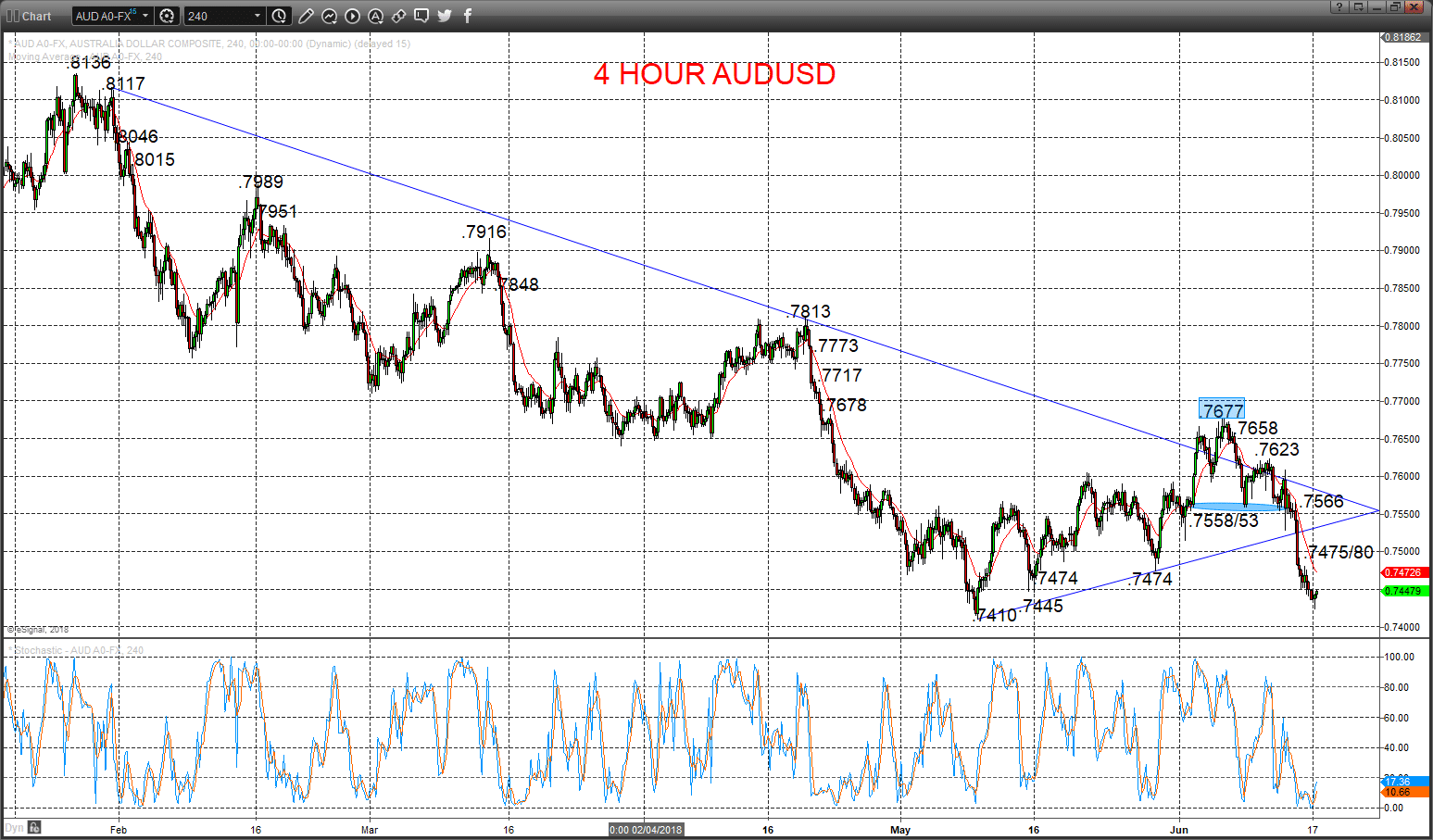Open the time template clock icon
Viewport: 1433px width, 840px height.
(x=279, y=16)
